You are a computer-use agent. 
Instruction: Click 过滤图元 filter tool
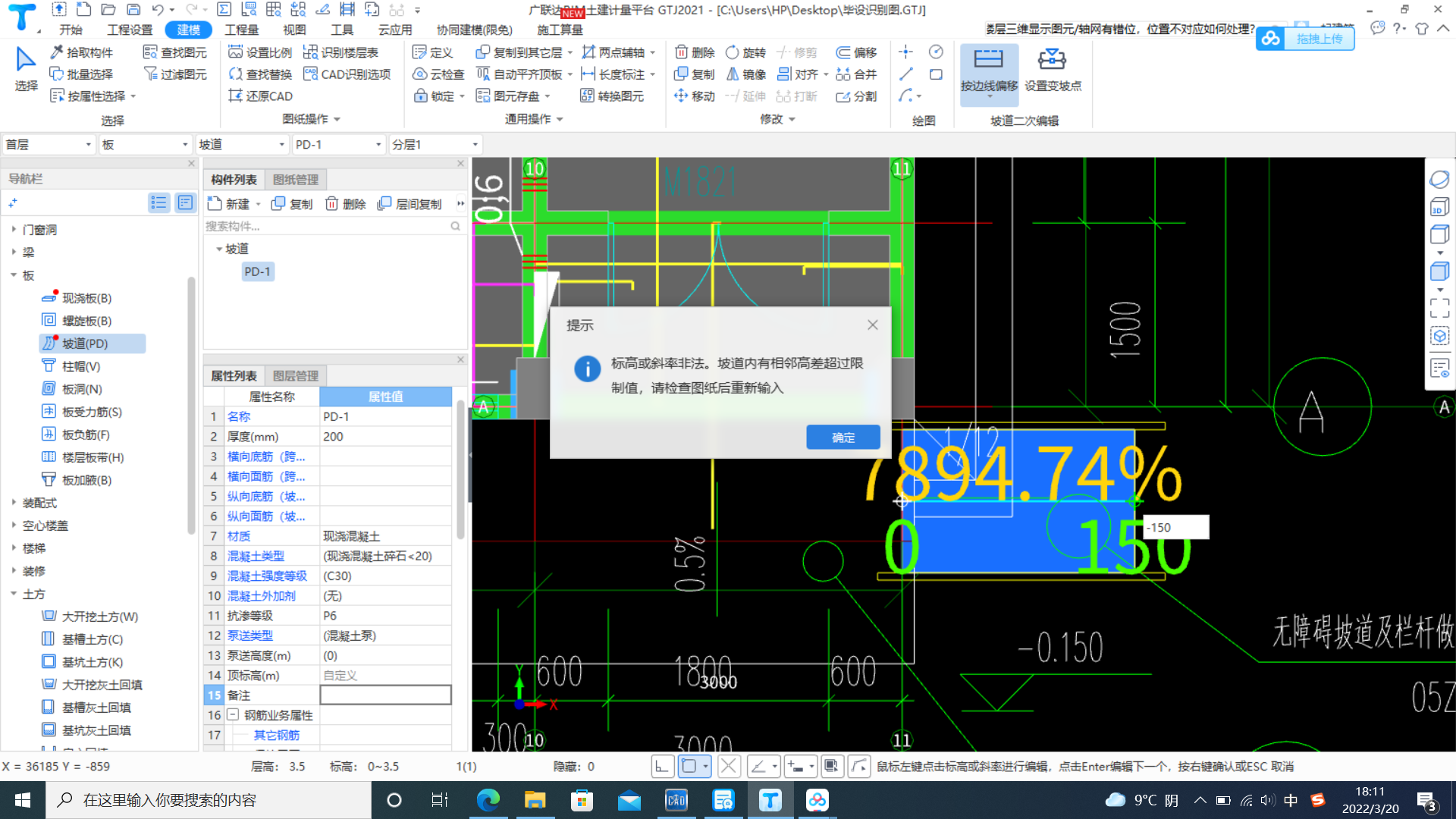[x=175, y=74]
